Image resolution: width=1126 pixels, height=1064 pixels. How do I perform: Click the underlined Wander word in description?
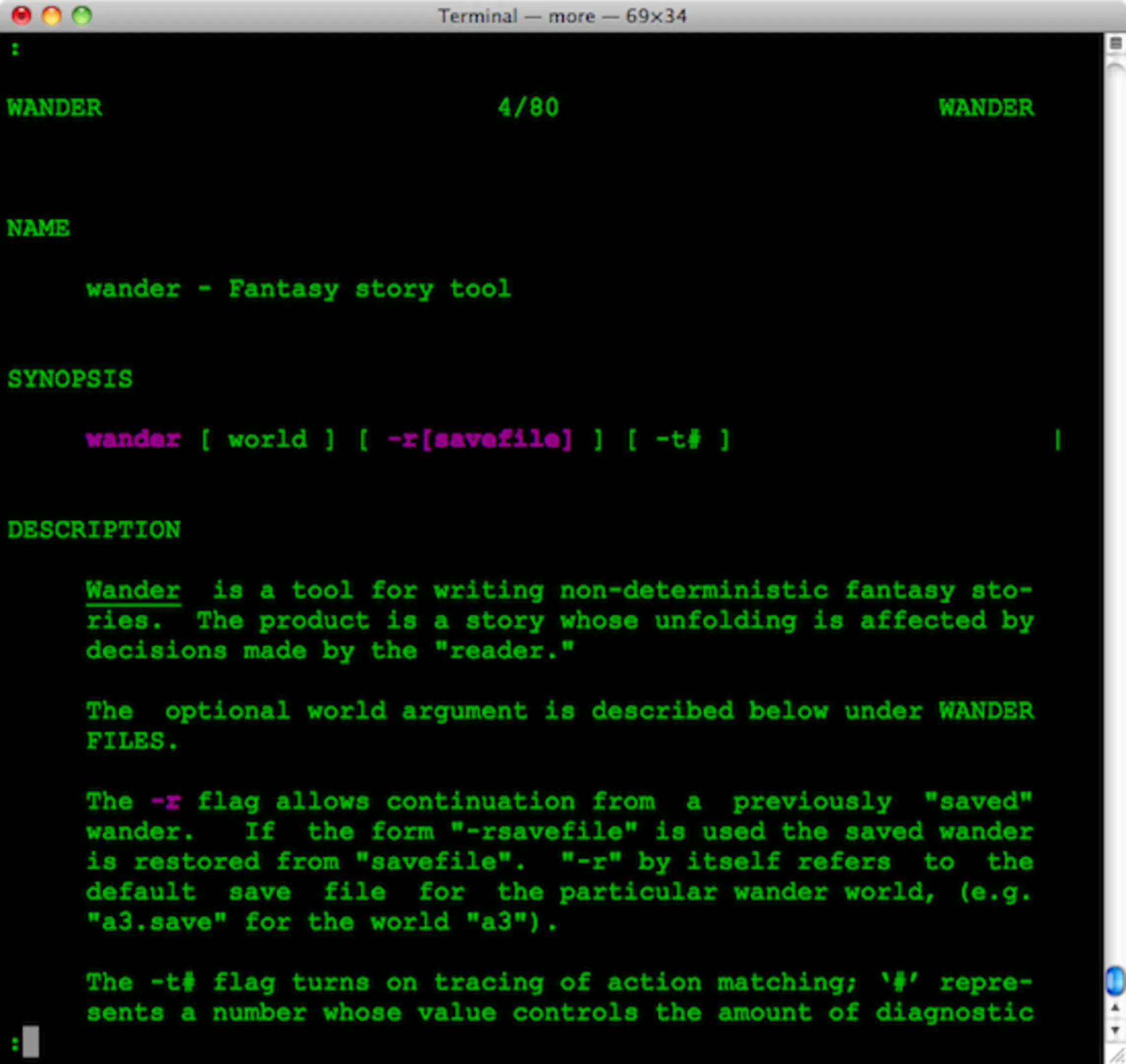pos(134,591)
